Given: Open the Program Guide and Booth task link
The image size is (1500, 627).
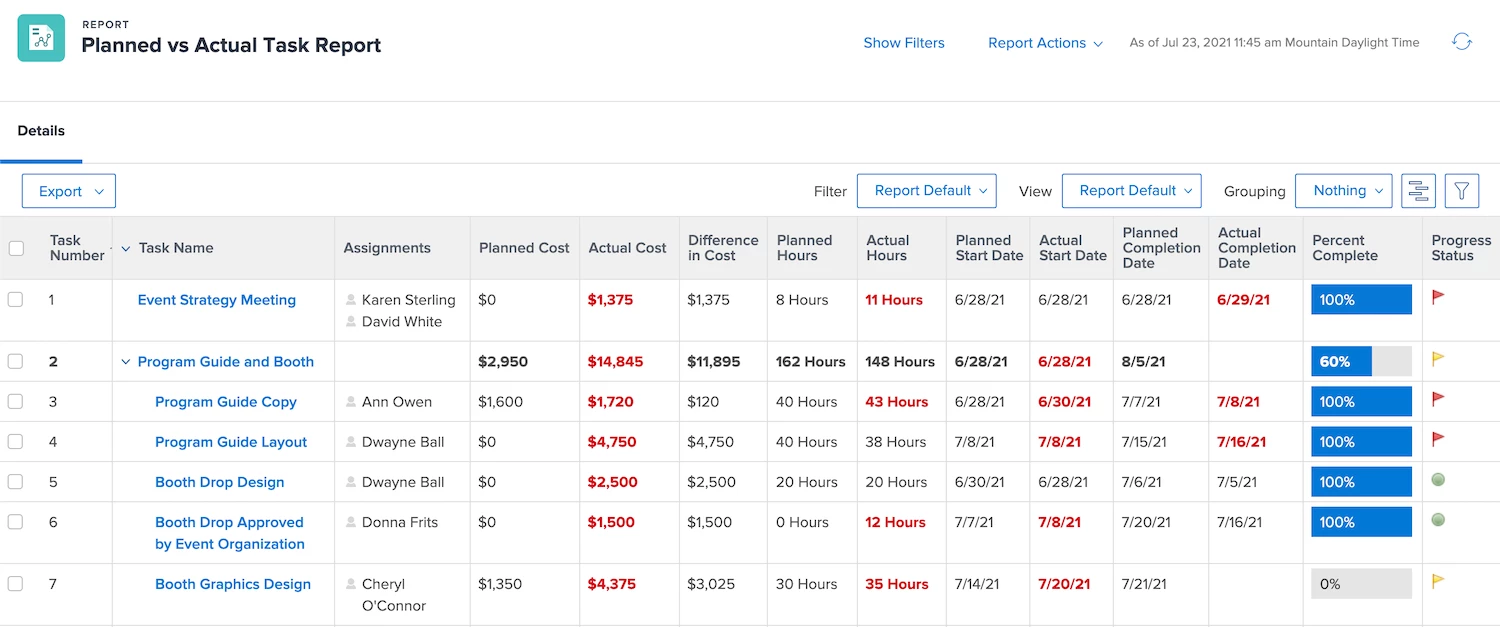Looking at the screenshot, I should (226, 362).
